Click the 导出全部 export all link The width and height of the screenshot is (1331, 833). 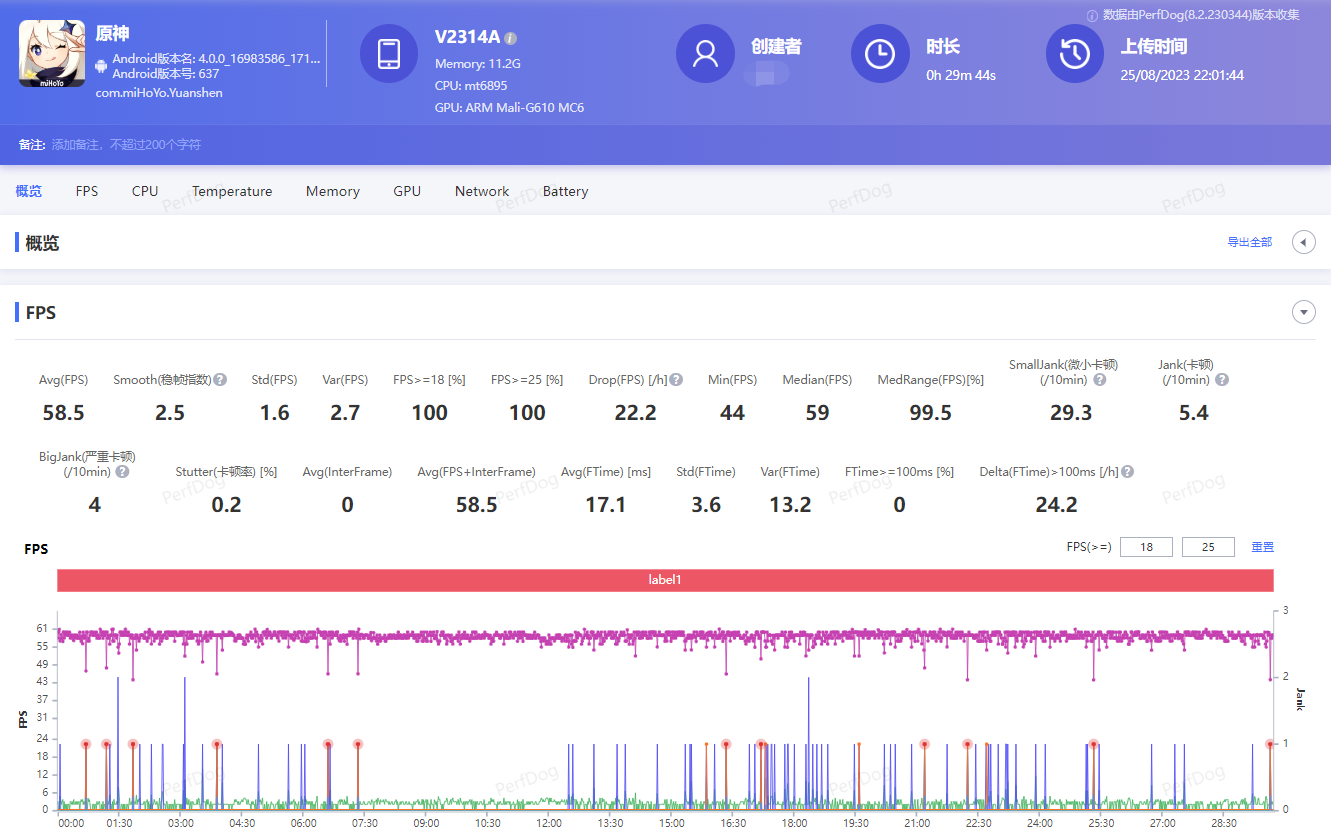(x=1250, y=242)
